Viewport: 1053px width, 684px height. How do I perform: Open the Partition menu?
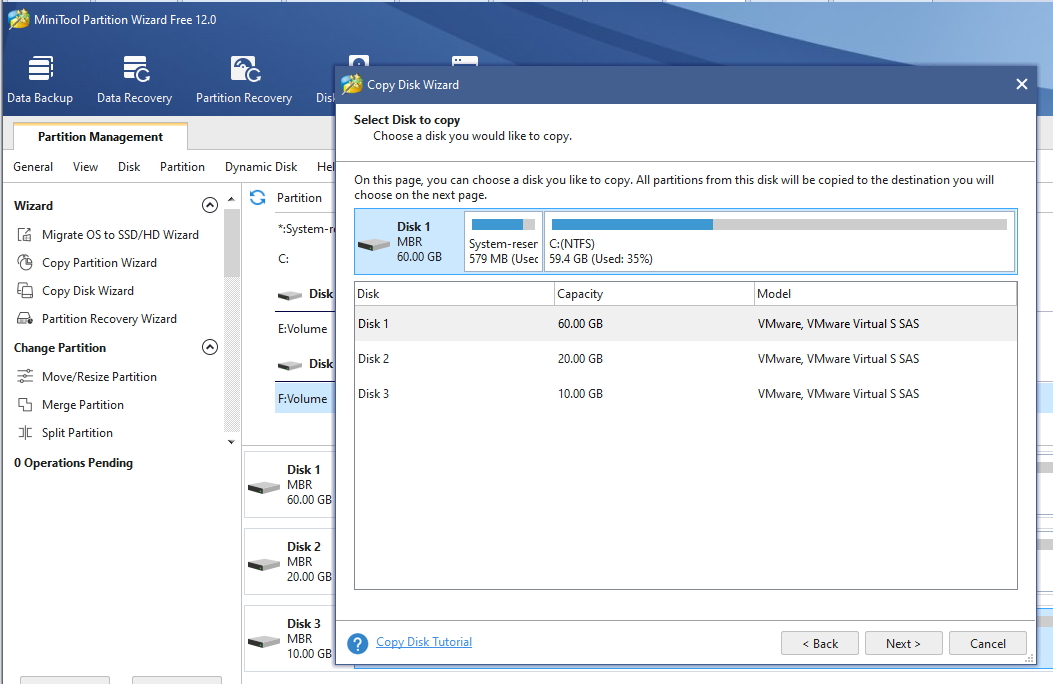click(182, 166)
